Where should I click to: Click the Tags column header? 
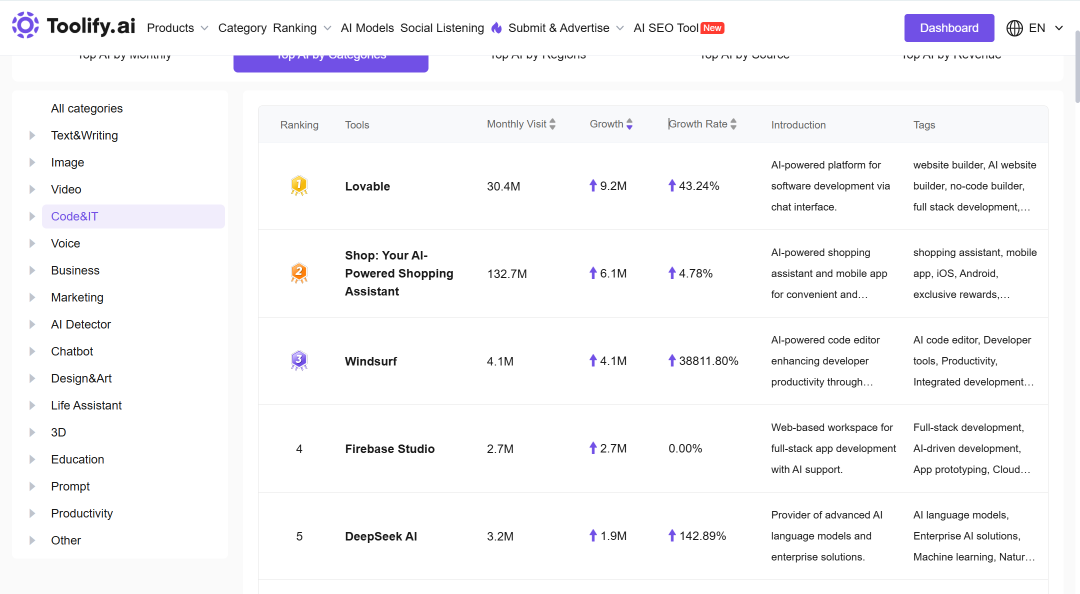coord(924,125)
